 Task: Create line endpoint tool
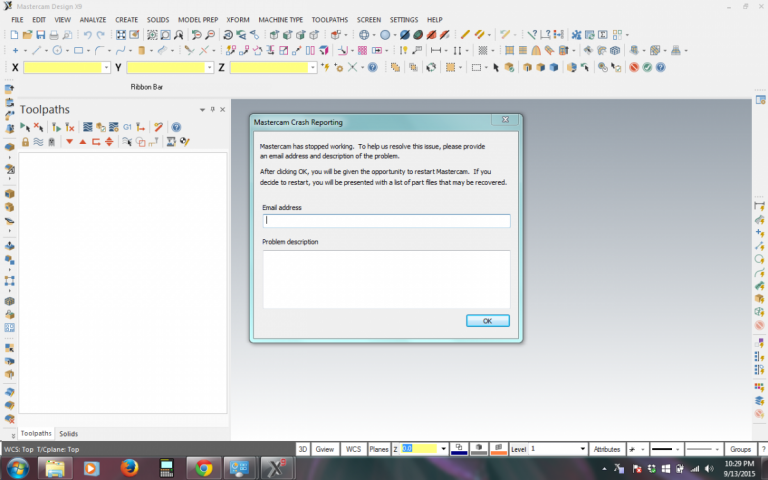point(36,50)
